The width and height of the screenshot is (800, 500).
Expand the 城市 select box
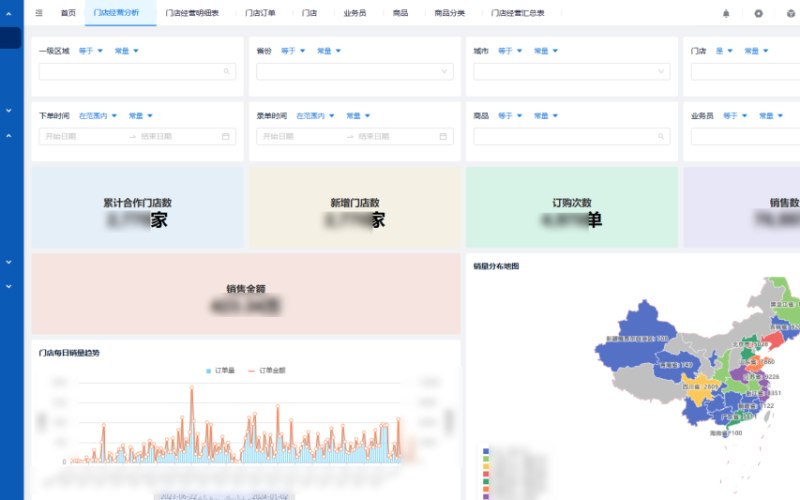tap(571, 71)
